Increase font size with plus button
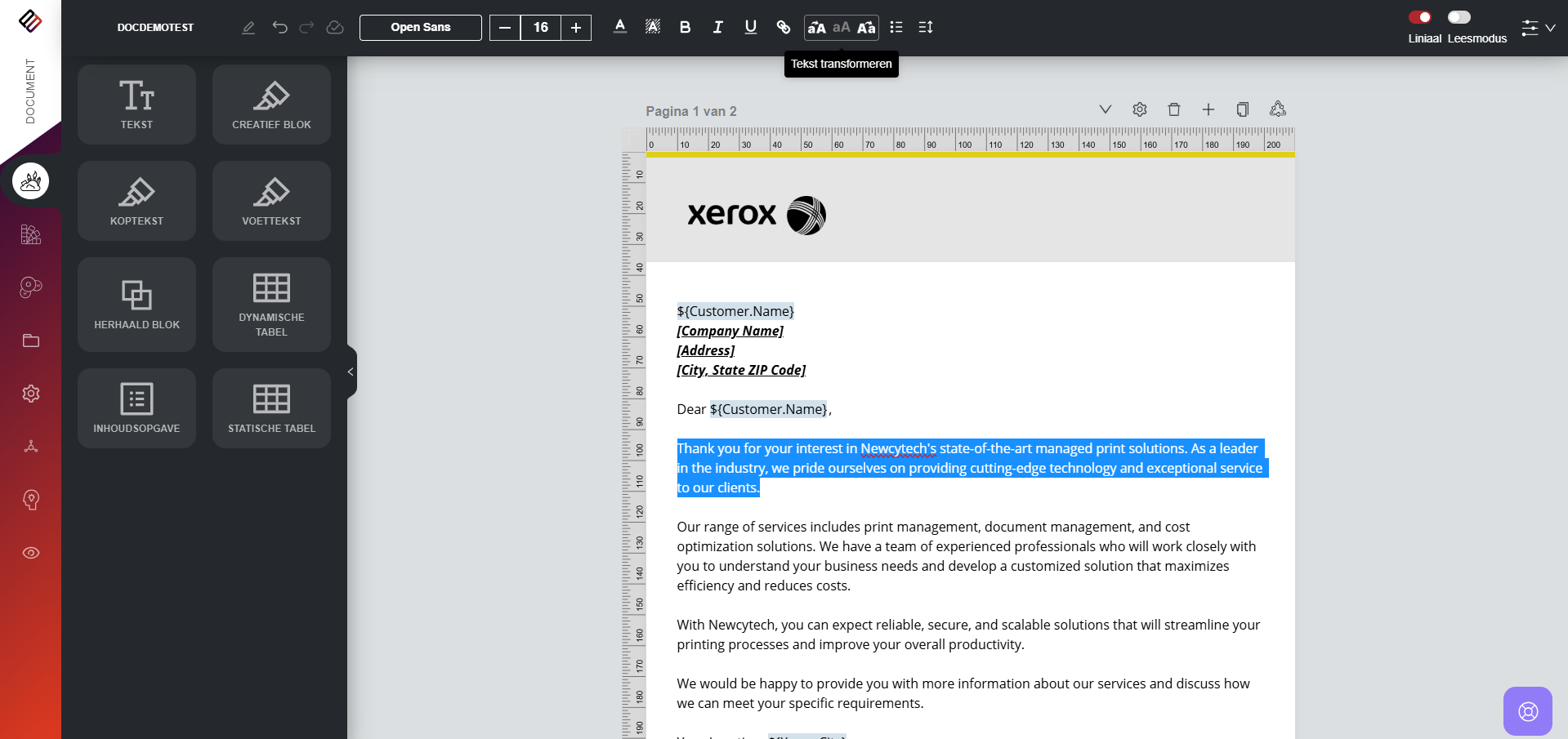1568x739 pixels. click(576, 28)
